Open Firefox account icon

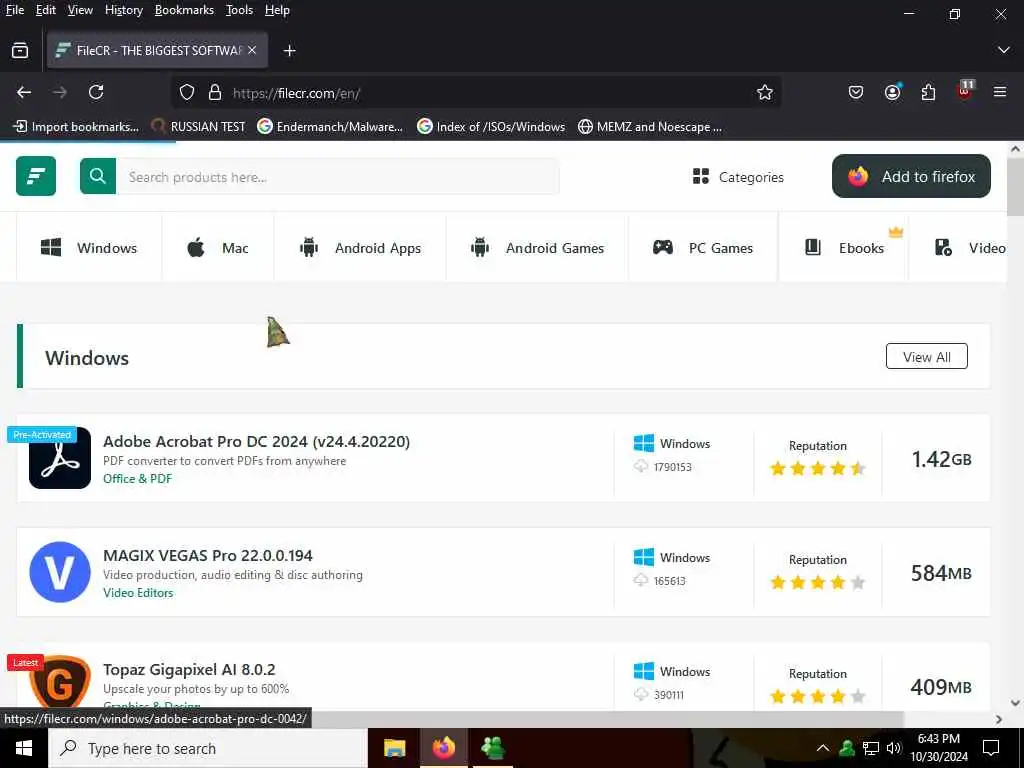pos(893,92)
